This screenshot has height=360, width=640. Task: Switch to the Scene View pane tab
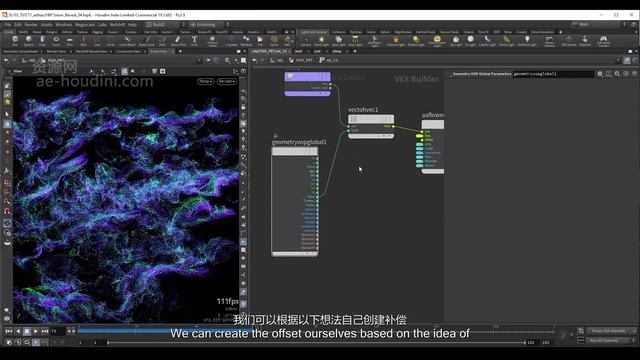159,51
